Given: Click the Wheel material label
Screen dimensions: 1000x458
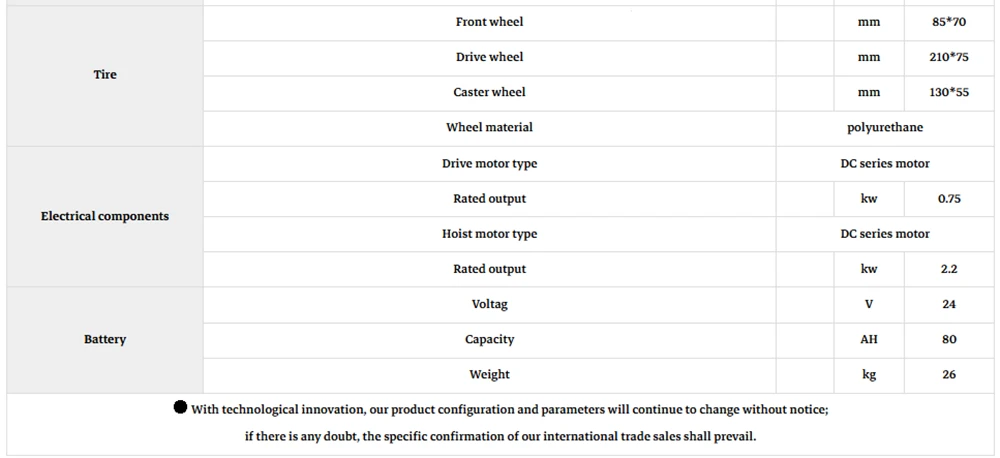Looking at the screenshot, I should tap(489, 128).
